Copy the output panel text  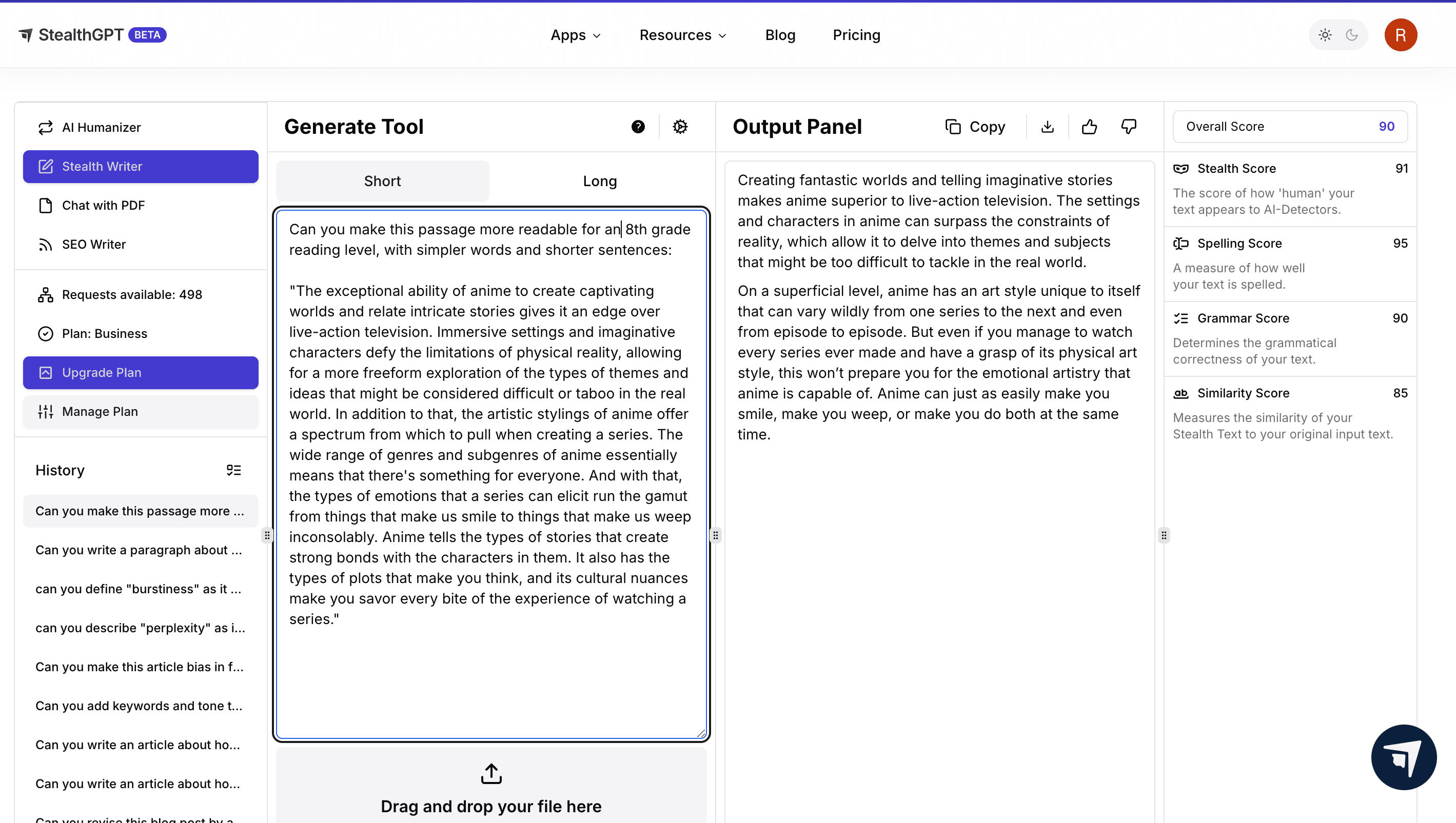[975, 127]
